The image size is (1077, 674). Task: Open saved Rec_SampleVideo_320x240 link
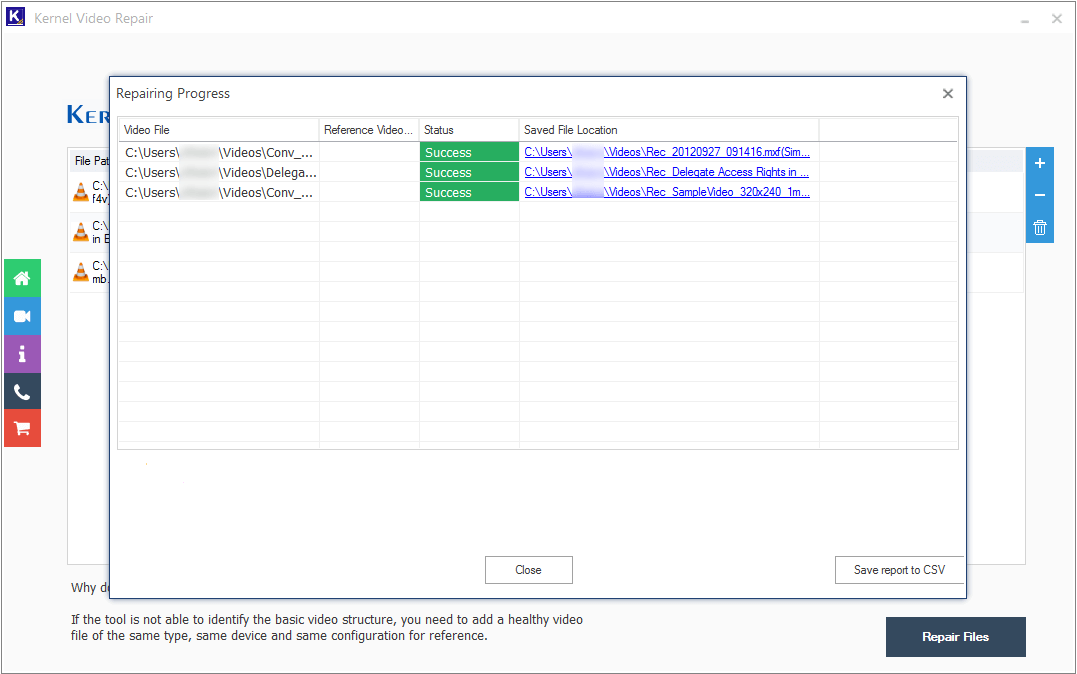(667, 192)
